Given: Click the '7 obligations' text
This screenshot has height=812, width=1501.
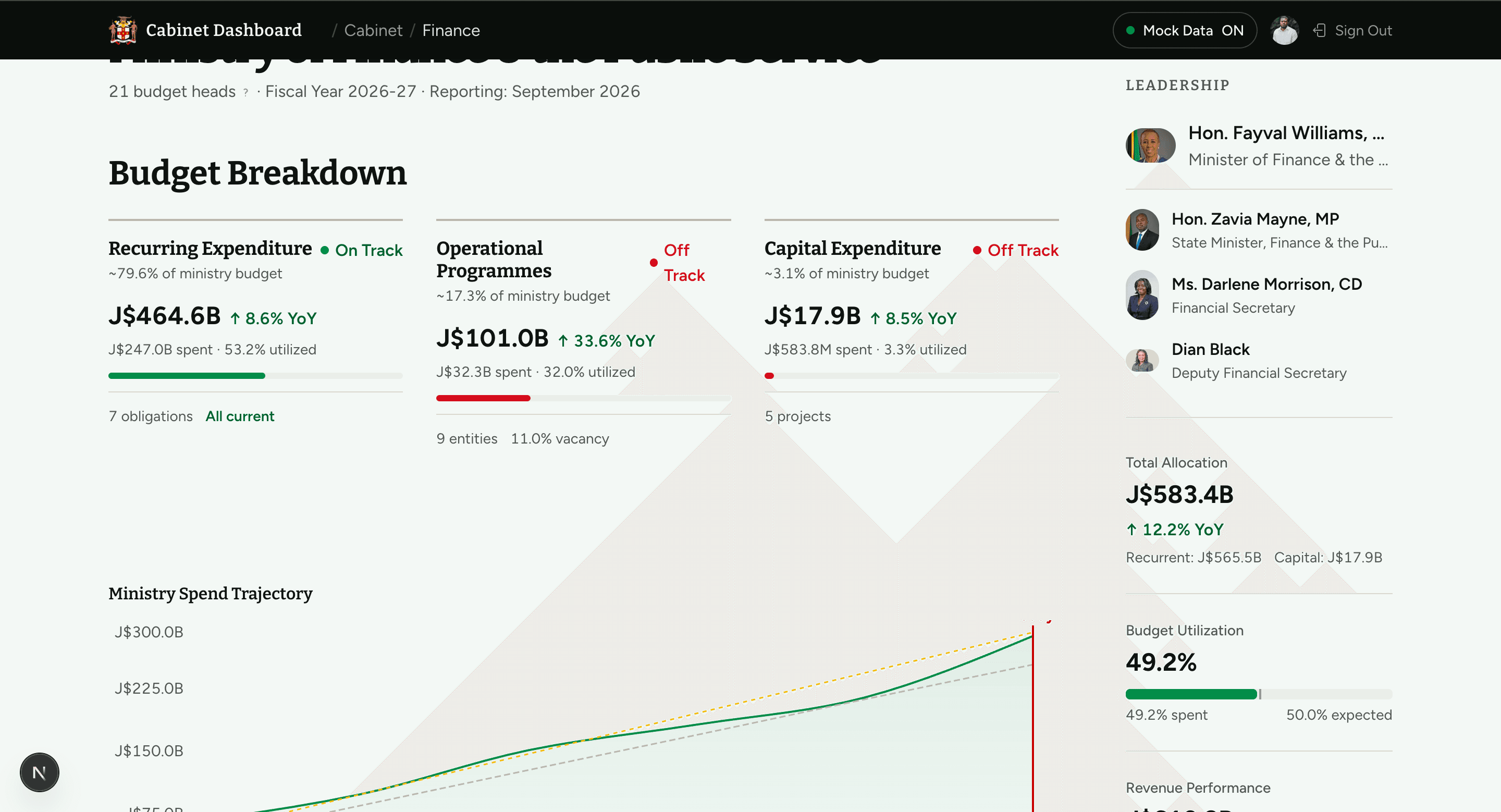Looking at the screenshot, I should pos(150,416).
